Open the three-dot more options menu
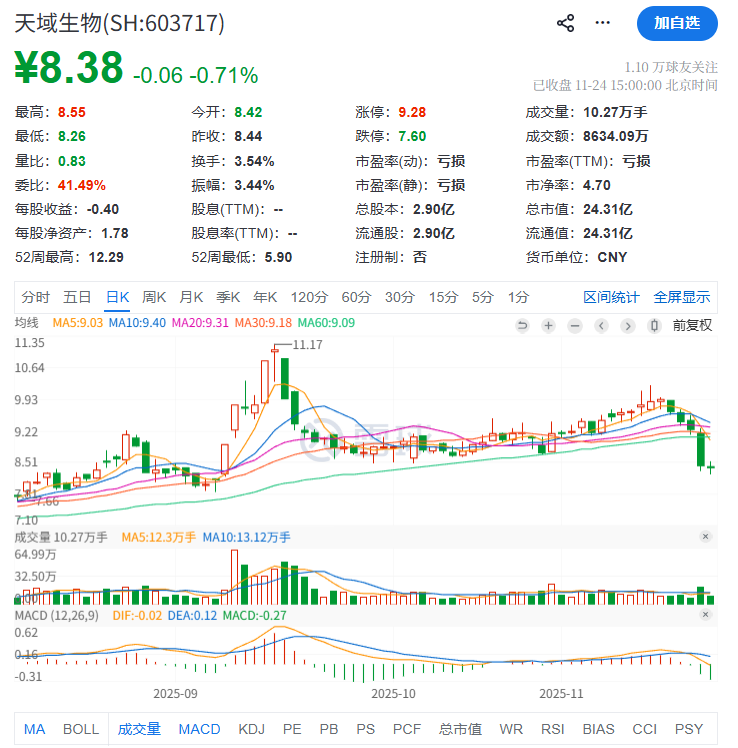This screenshot has height=748, width=738. [602, 22]
